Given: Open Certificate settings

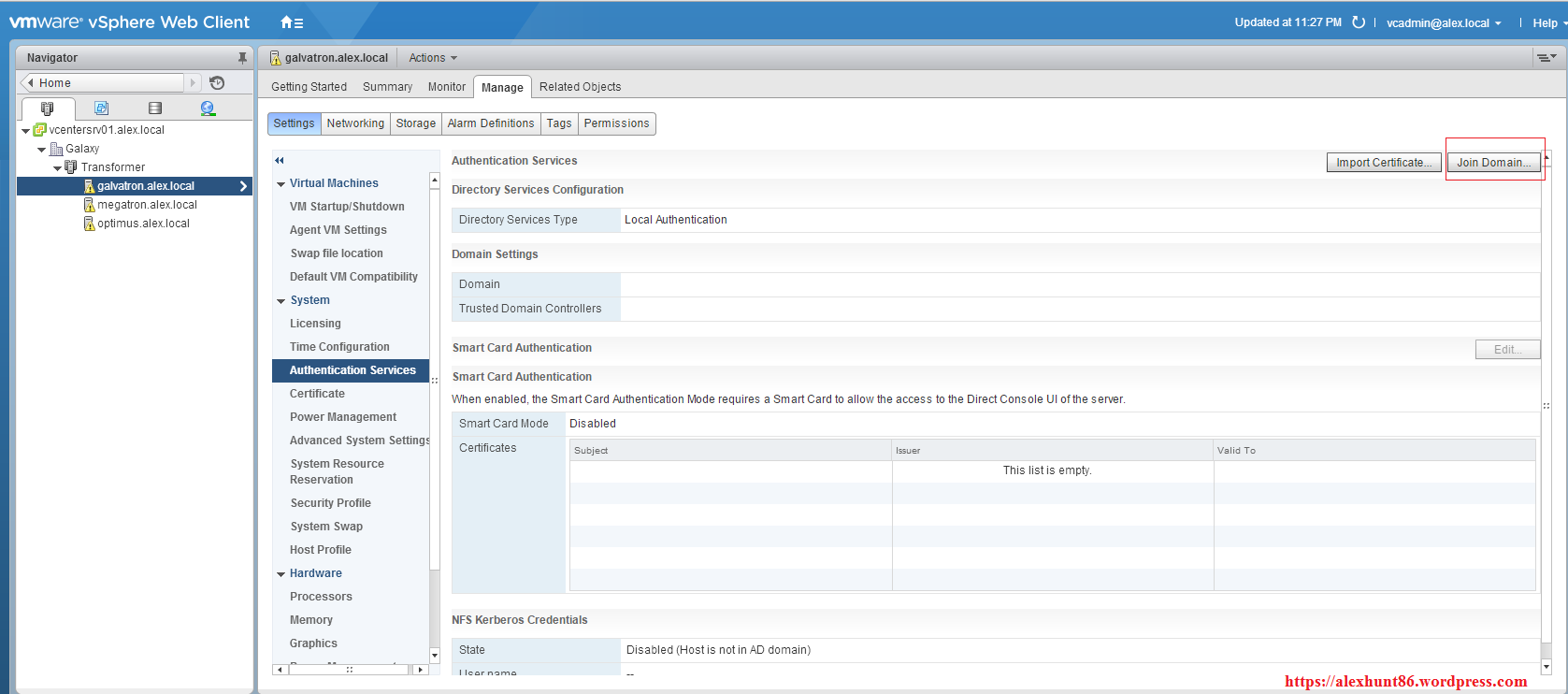Looking at the screenshot, I should [317, 394].
